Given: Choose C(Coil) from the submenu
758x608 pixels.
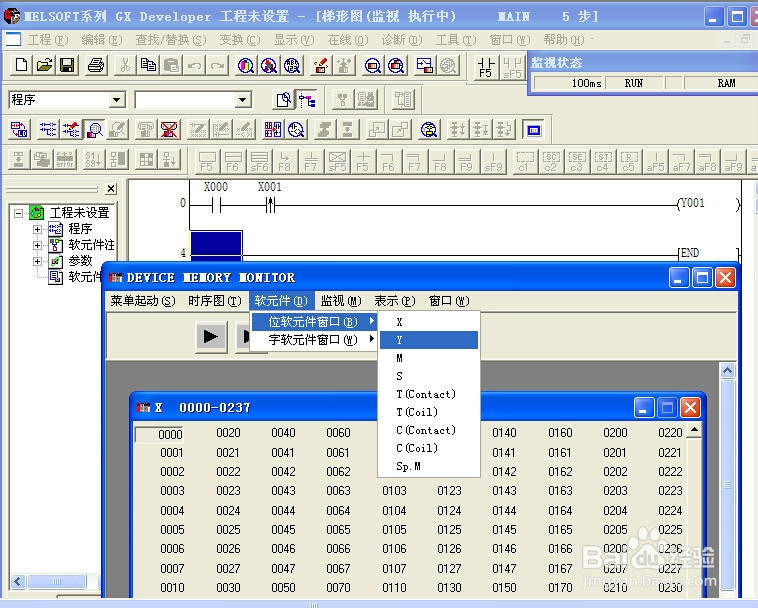Looking at the screenshot, I should tap(429, 449).
